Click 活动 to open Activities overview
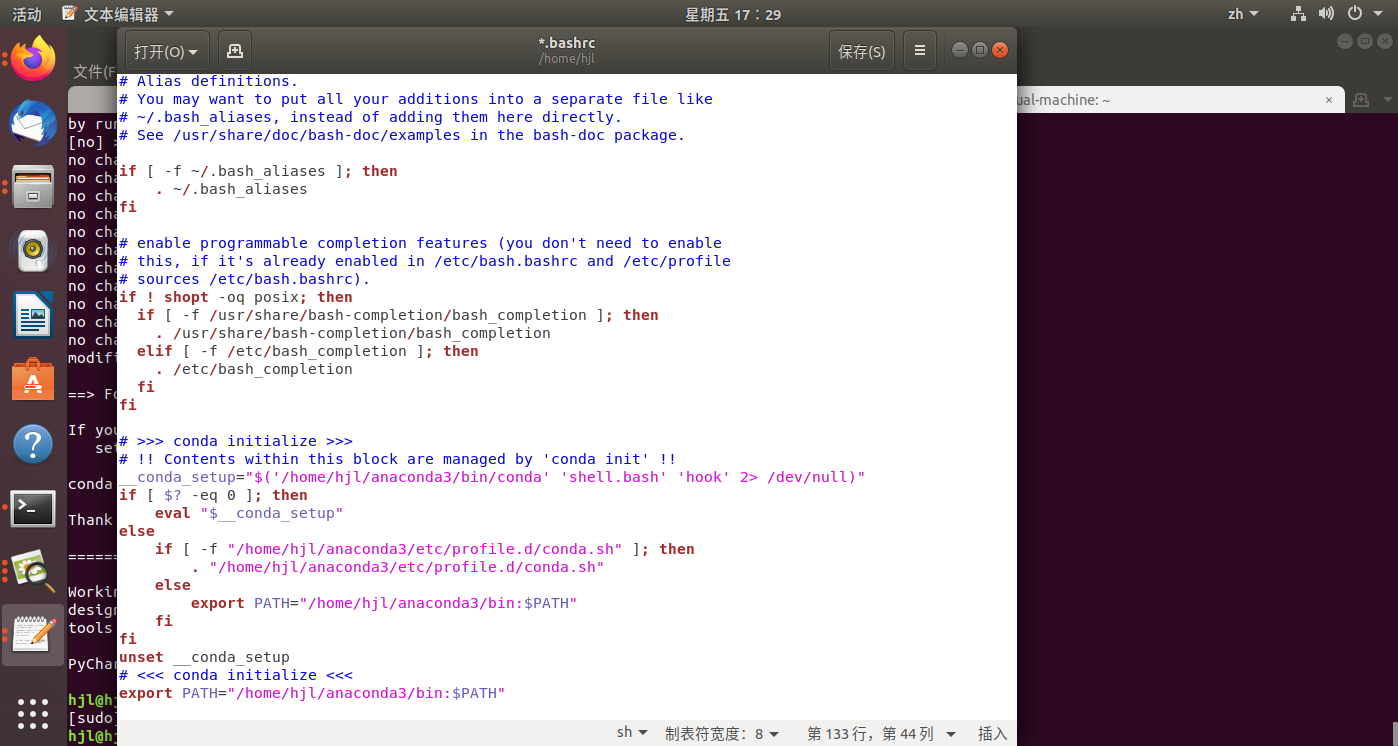The height and width of the screenshot is (746, 1398). tap(25, 14)
